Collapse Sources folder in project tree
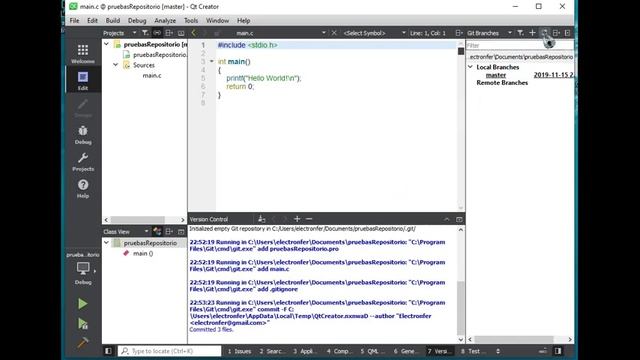Image resolution: width=640 pixels, height=360 pixels. pos(116,65)
